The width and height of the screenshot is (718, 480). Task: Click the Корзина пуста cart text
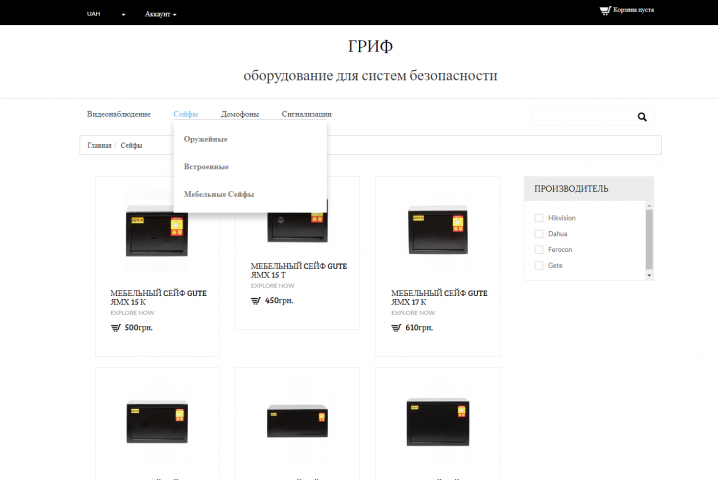[633, 10]
